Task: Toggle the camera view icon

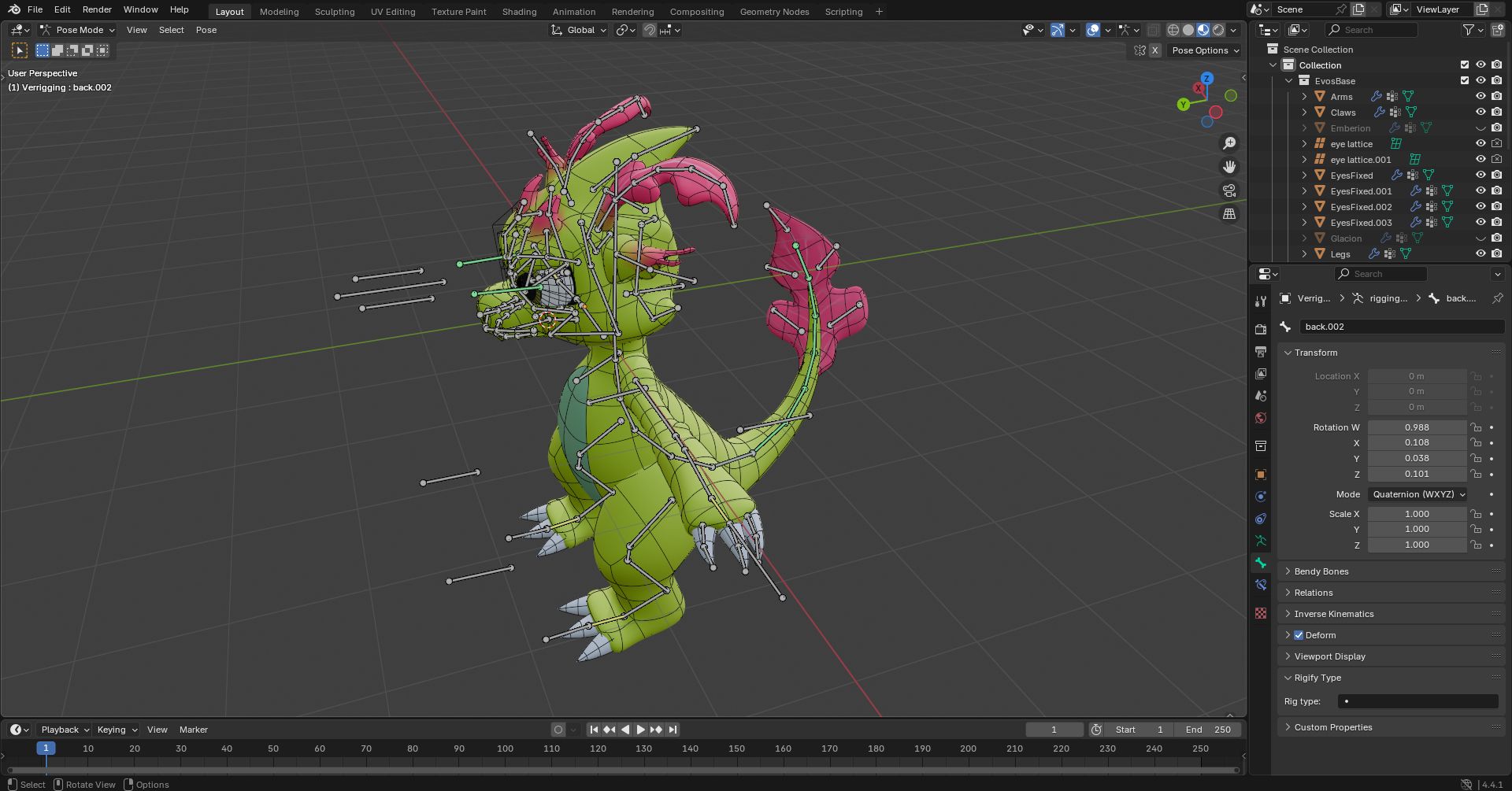Action: pos(1229,190)
